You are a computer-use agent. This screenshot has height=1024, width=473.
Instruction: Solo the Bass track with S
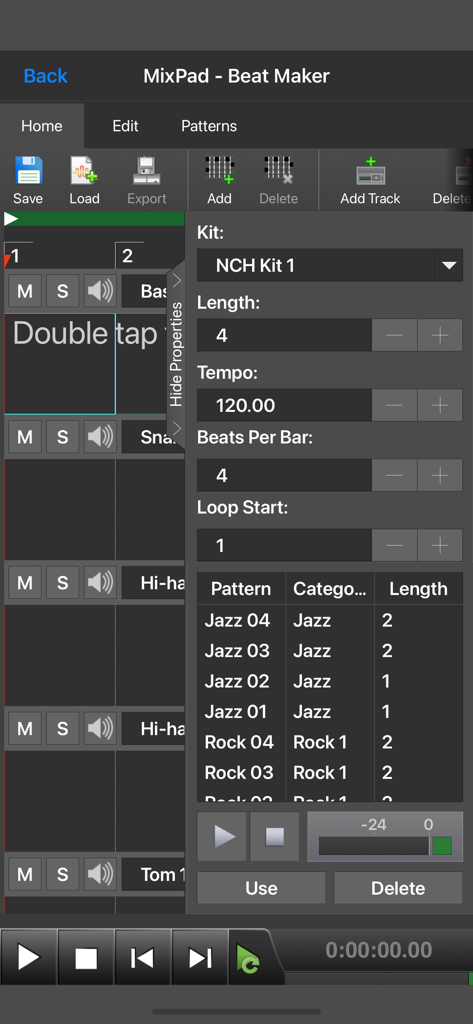click(63, 291)
